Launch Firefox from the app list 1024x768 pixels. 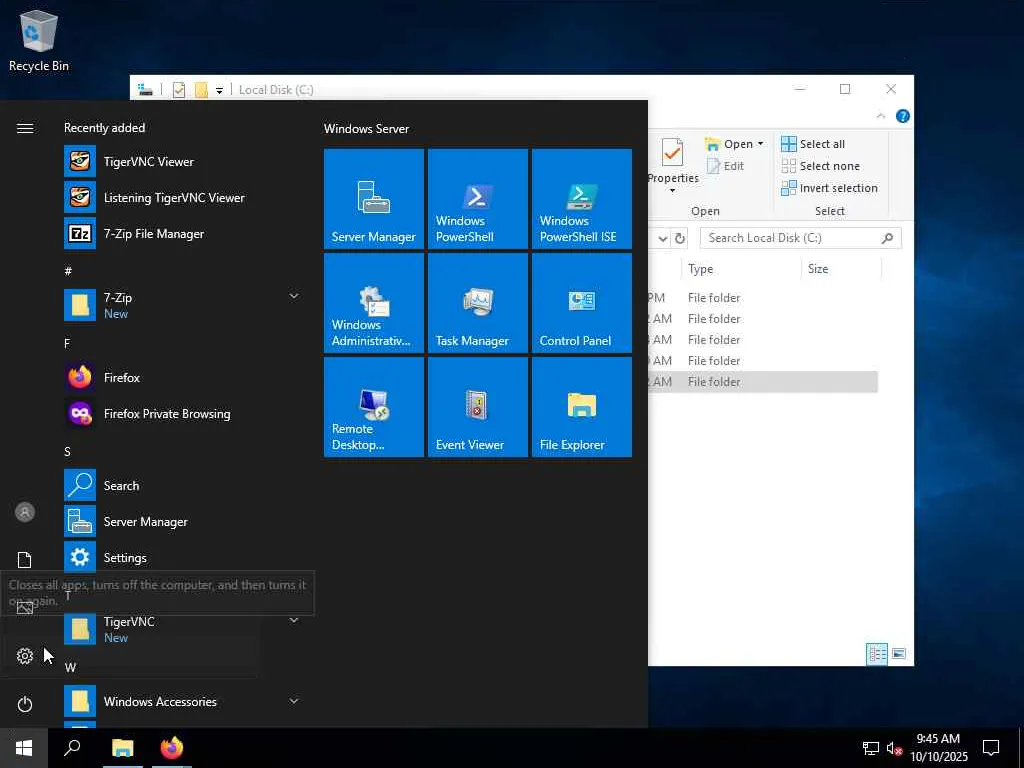click(183, 377)
